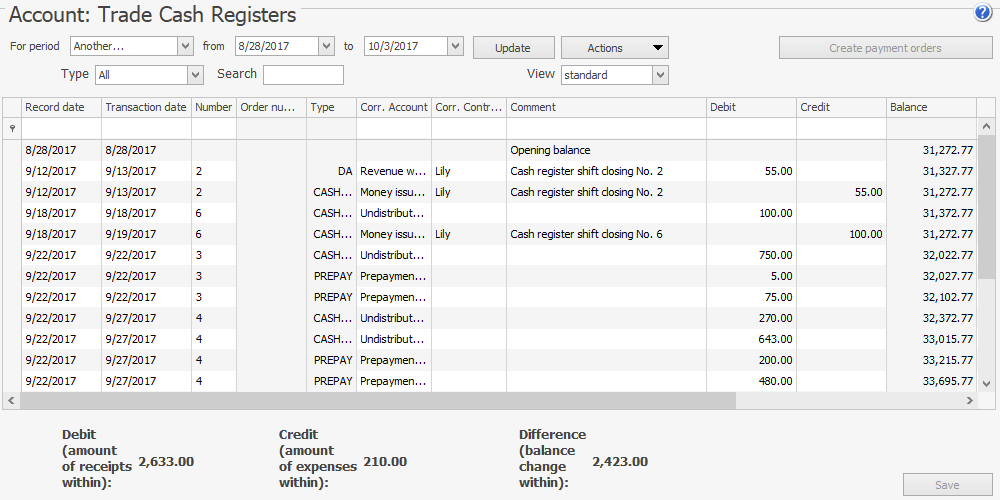Click the Save button
Viewport: 1000px width, 500px height.
tap(947, 485)
